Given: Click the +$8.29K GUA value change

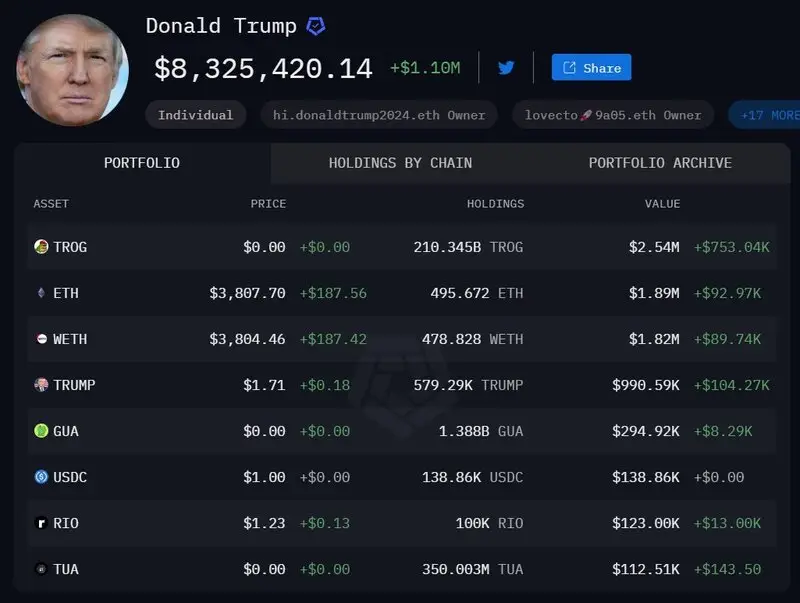Looking at the screenshot, I should click(723, 431).
